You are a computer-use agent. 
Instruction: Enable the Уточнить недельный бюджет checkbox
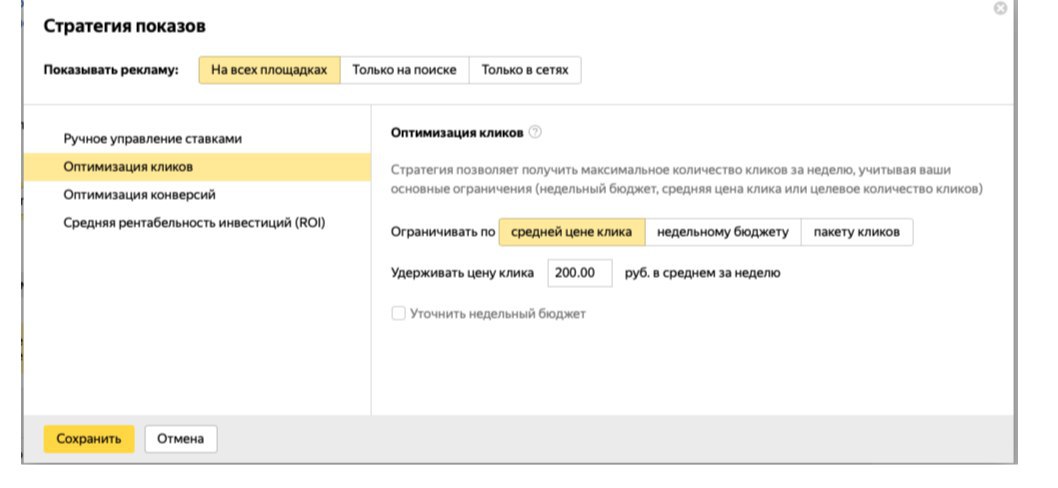coord(399,313)
